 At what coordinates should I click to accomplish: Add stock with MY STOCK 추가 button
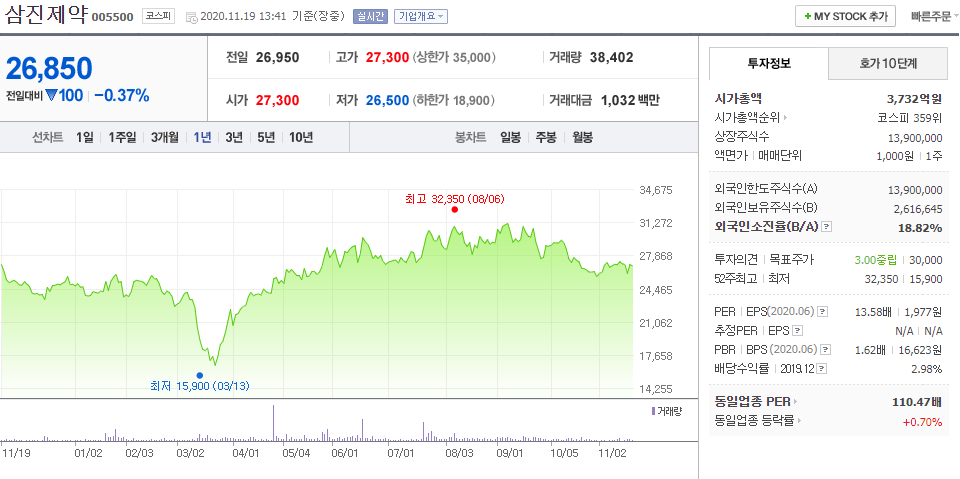tap(846, 17)
